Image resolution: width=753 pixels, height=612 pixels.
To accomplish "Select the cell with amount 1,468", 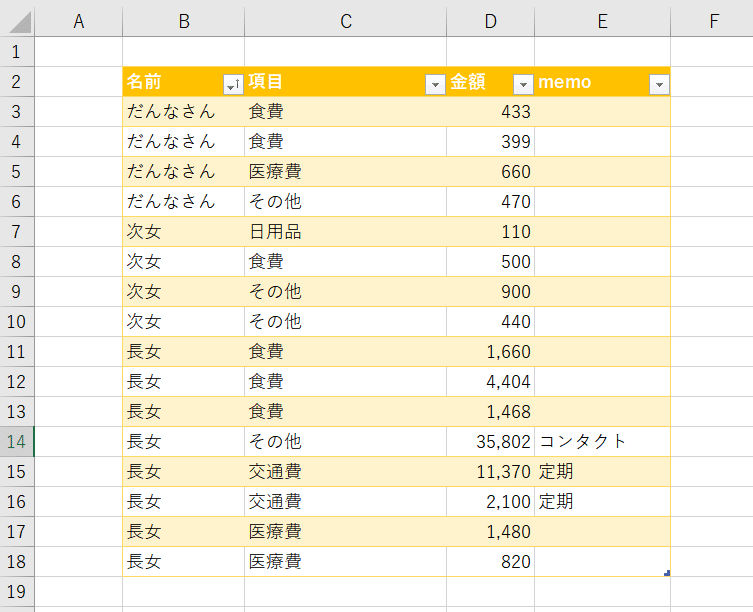I will pyautogui.click(x=490, y=412).
